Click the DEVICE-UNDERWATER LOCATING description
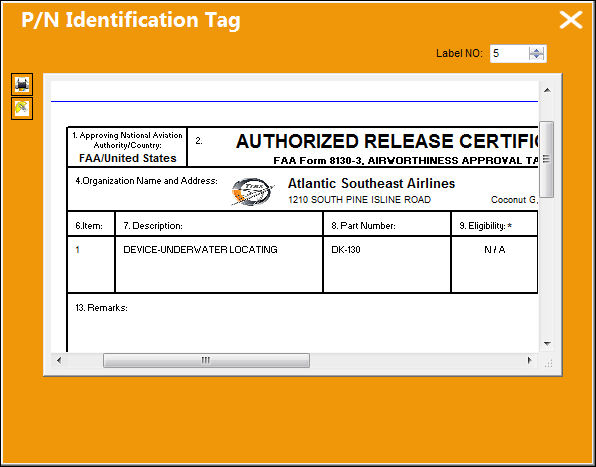This screenshot has width=596, height=467. coord(200,250)
